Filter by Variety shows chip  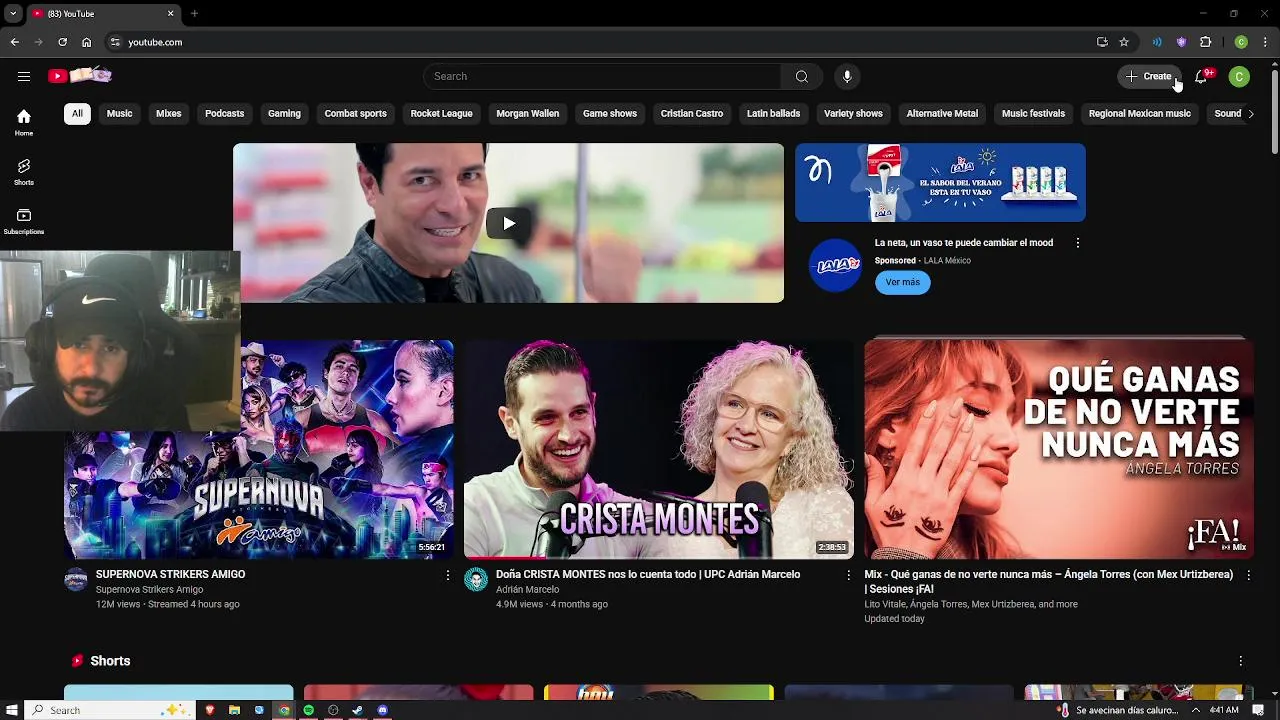[853, 114]
